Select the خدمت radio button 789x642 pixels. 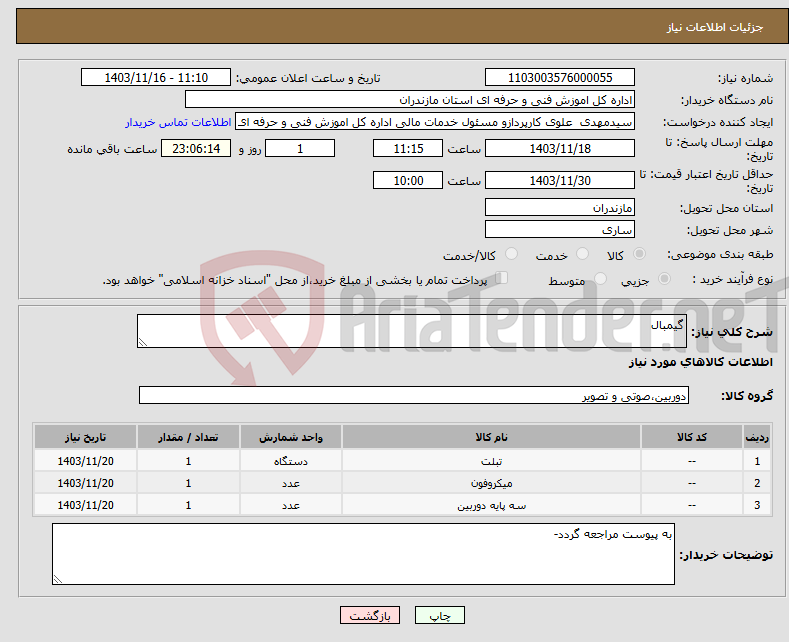(582, 254)
